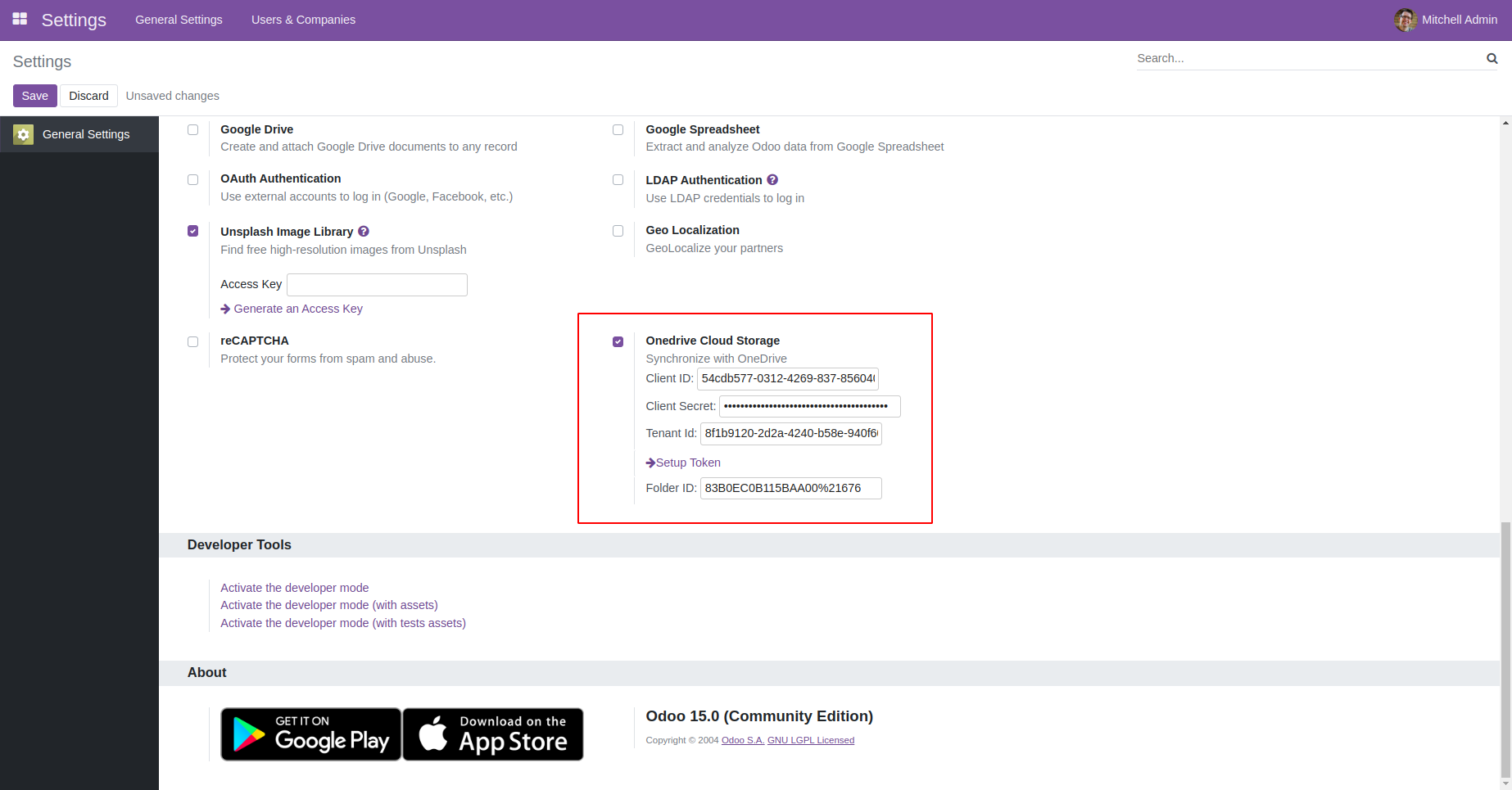Click the Download on the App Store badge
1512x790 pixels.
493,734
